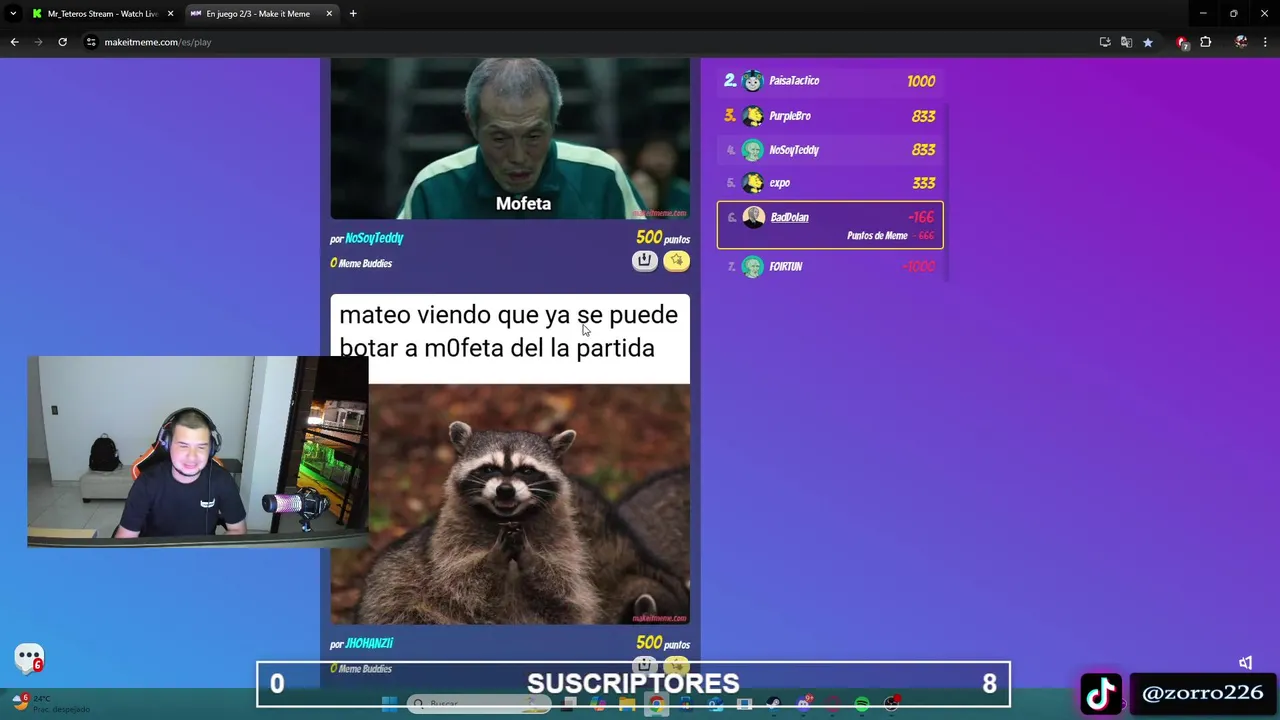Click the red extension icon in the toolbar
The image size is (1280, 720).
coord(1182,42)
